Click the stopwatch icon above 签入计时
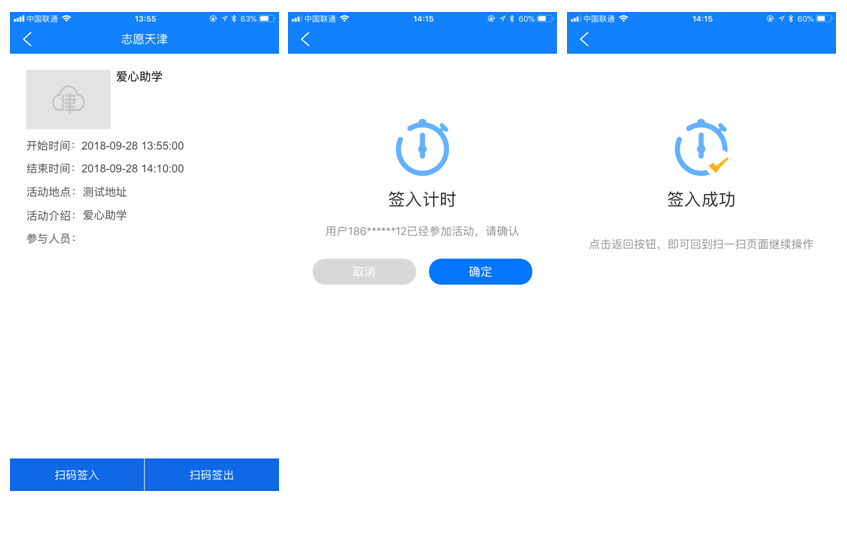The image size is (847, 552). [422, 147]
